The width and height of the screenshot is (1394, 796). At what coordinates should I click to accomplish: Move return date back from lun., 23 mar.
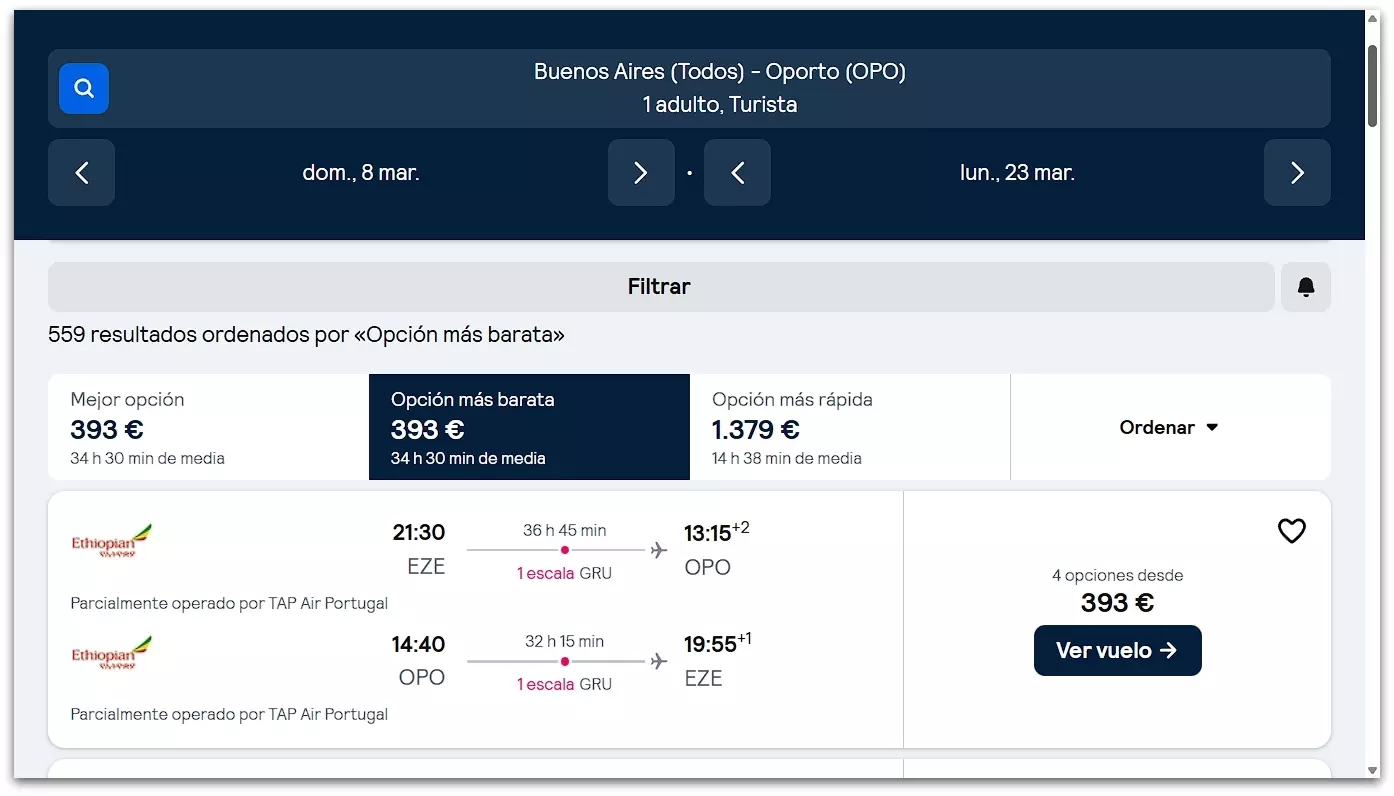737,173
